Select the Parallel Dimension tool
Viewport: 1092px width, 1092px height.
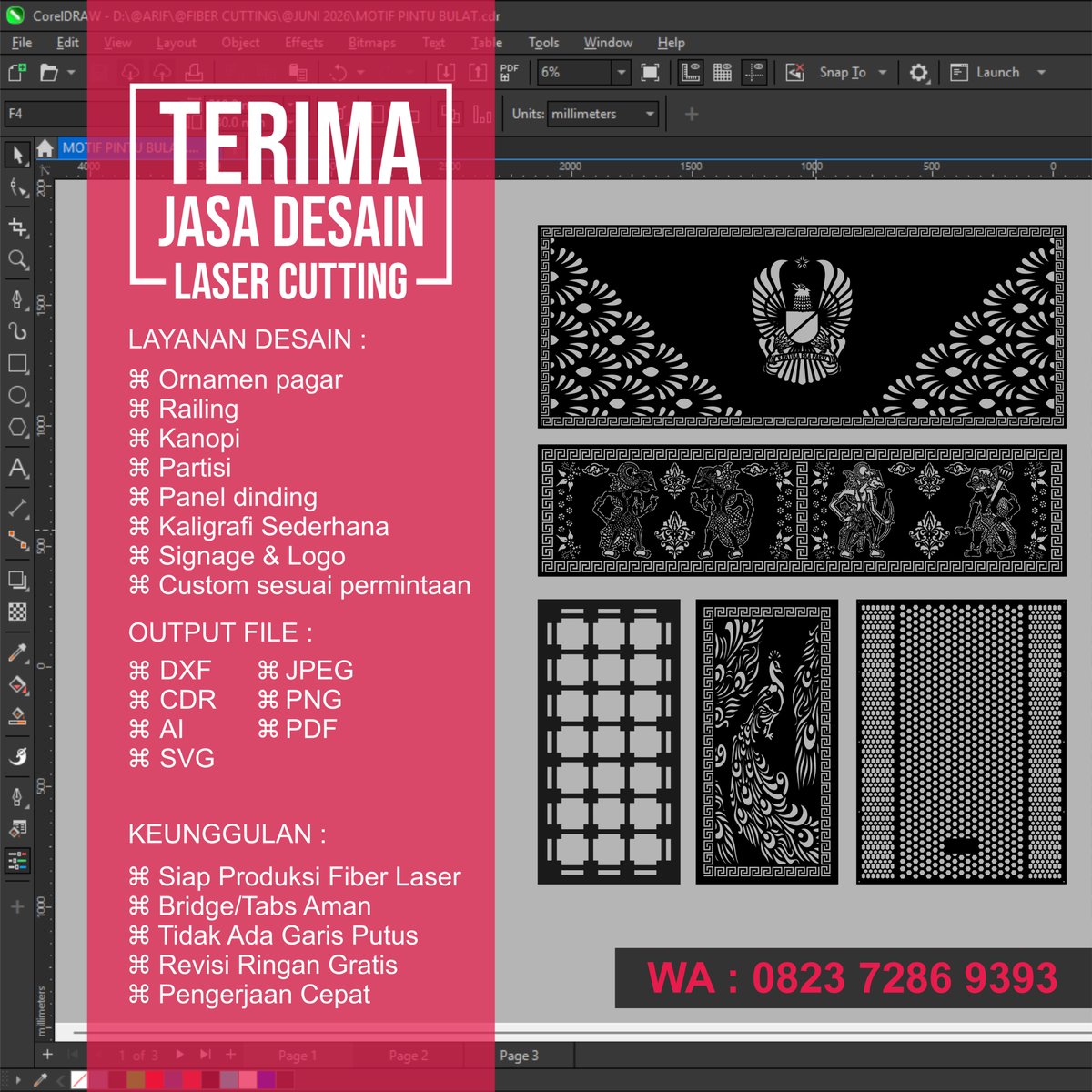[x=17, y=507]
